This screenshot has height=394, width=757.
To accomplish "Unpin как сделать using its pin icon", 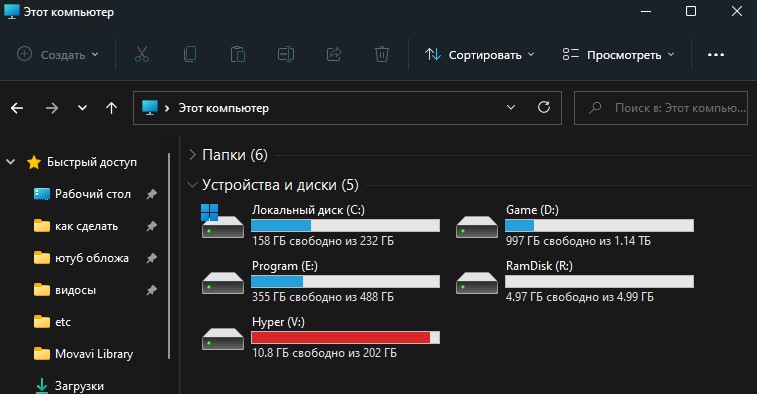I will (x=152, y=226).
